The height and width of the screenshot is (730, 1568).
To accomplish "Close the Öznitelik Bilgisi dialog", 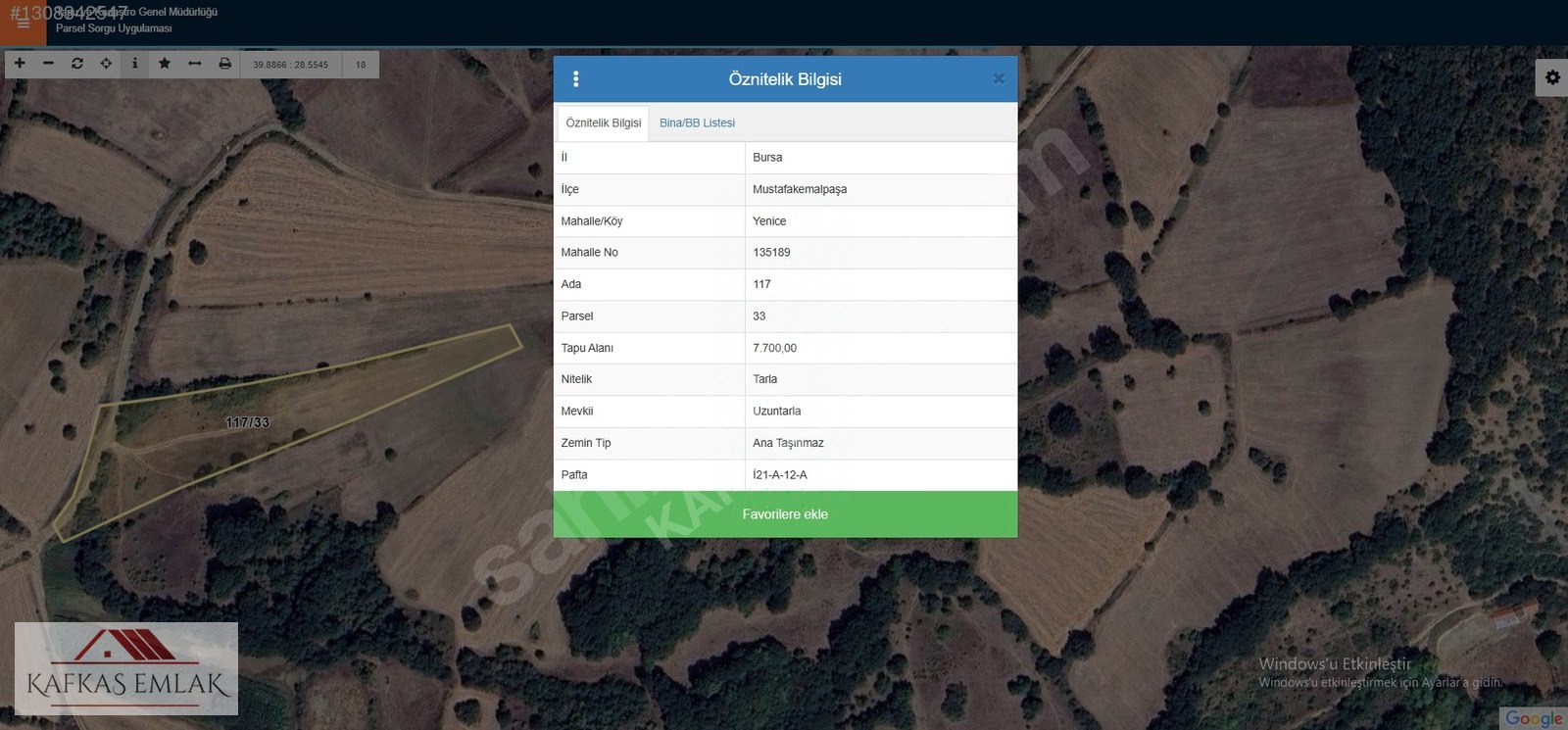I will point(998,79).
